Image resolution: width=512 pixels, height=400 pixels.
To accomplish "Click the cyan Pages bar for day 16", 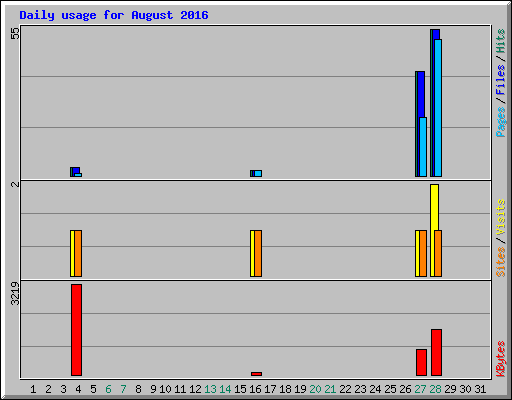I will pyautogui.click(x=258, y=173).
